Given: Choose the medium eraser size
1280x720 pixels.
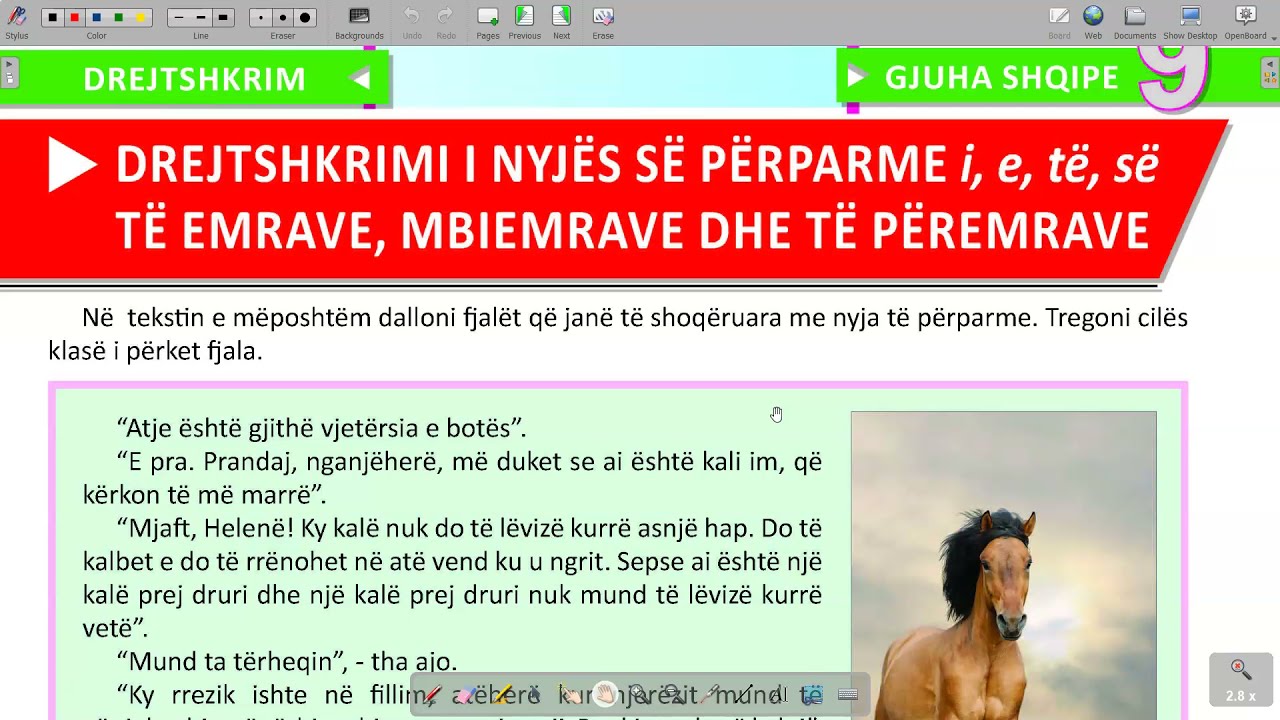Looking at the screenshot, I should (x=283, y=17).
